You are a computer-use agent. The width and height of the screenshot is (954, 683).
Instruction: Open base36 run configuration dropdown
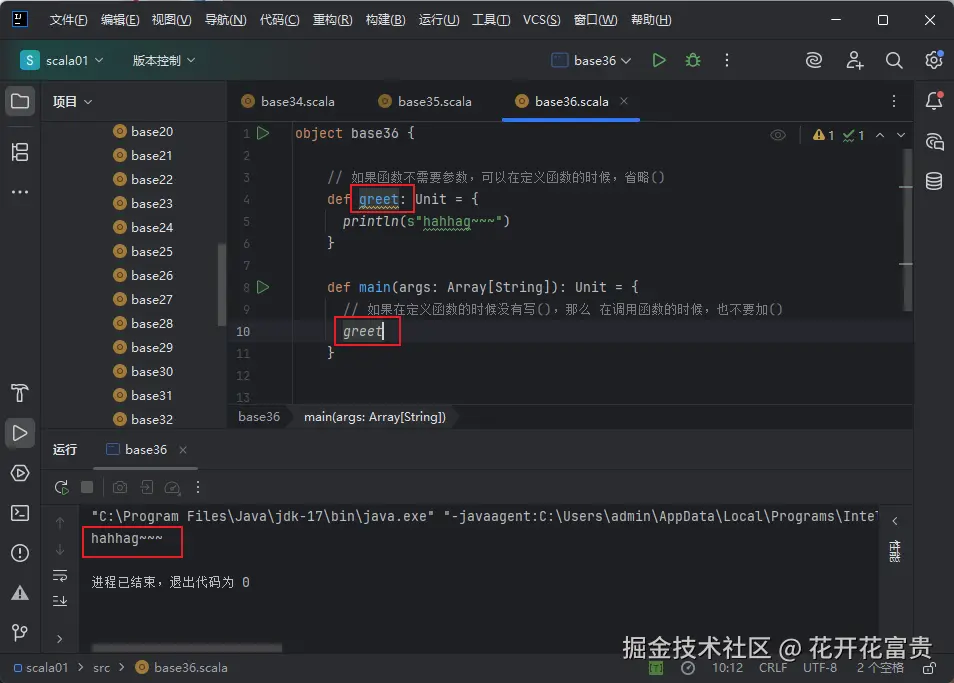pyautogui.click(x=591, y=60)
